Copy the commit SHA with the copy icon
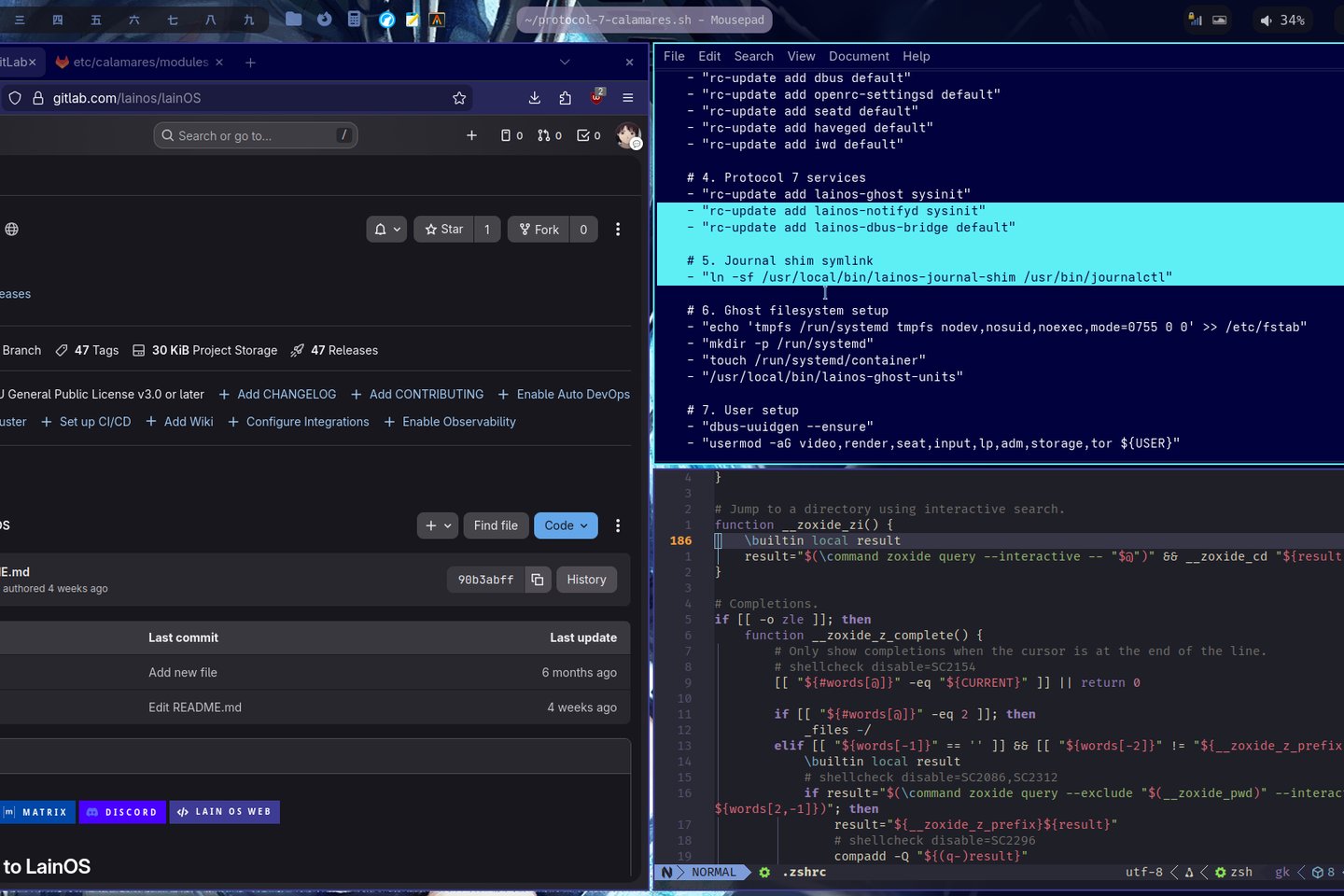 [538, 580]
